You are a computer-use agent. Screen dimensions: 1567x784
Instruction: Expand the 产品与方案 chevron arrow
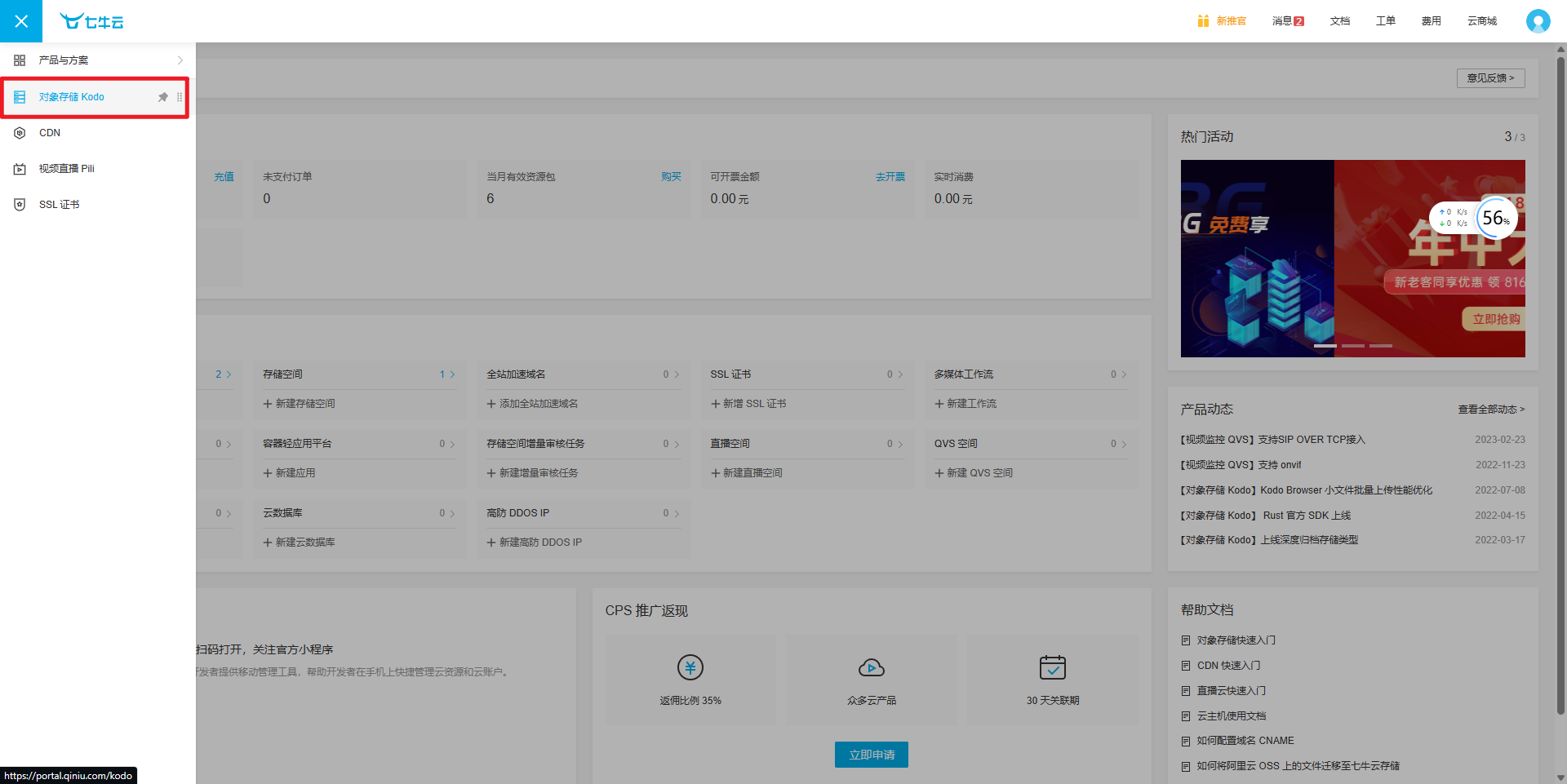click(180, 60)
